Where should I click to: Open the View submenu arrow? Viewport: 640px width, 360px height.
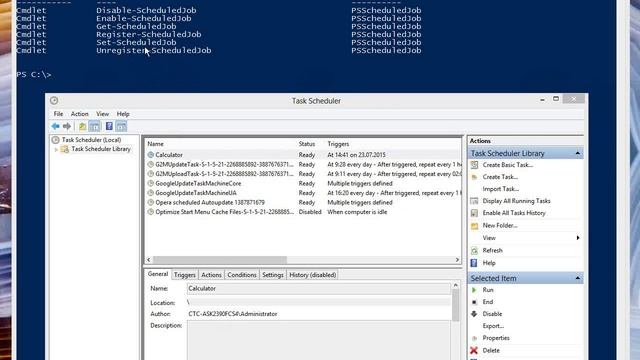[x=578, y=238]
